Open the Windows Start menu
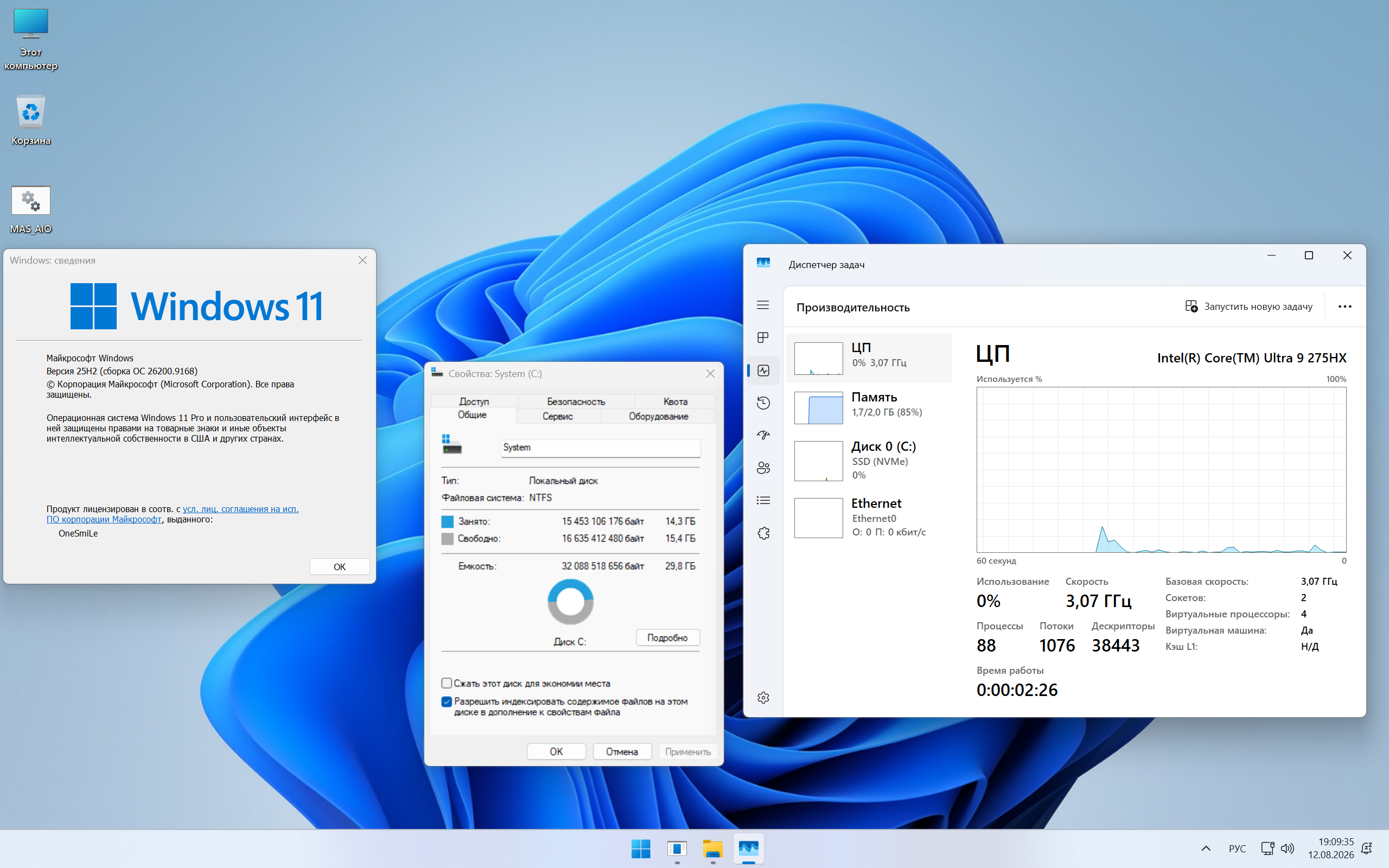 pos(641,848)
